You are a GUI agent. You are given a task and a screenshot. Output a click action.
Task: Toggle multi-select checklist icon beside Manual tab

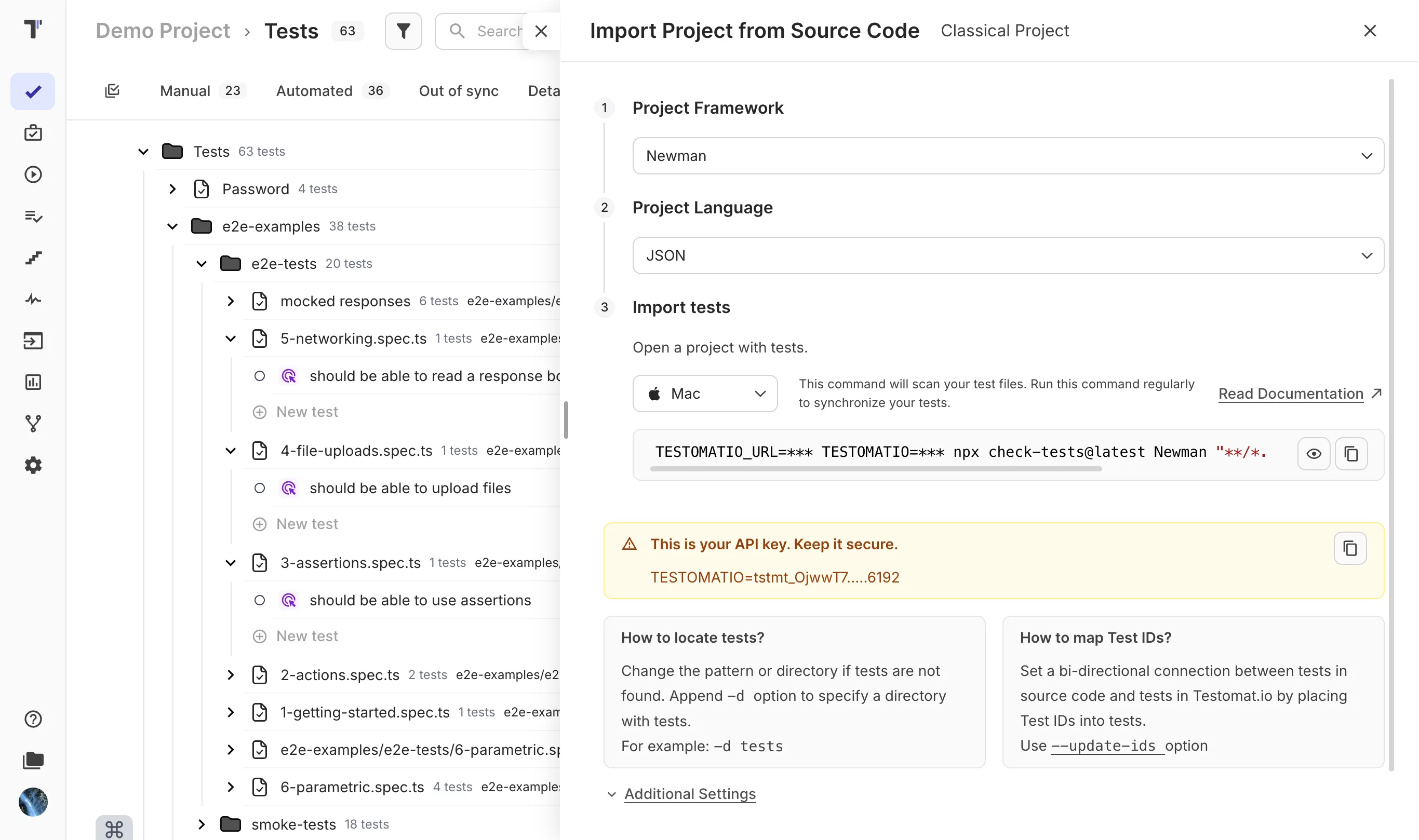click(112, 90)
